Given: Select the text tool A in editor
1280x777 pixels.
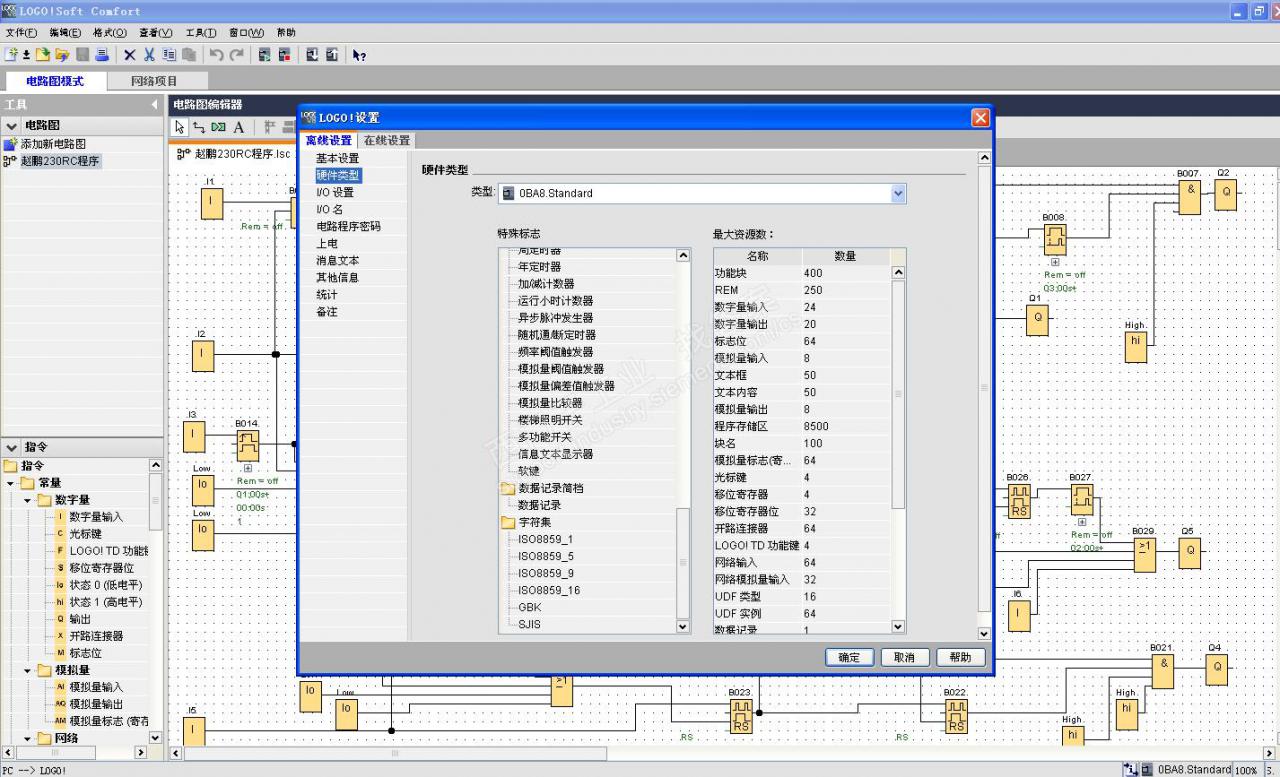Looking at the screenshot, I should 239,127.
